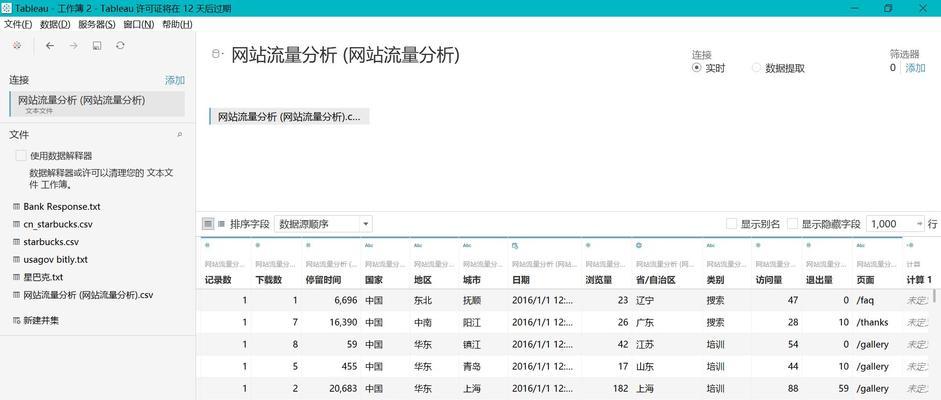The width and height of the screenshot is (941, 400).
Task: Click the 青岛 city cell
Action: tap(484, 366)
